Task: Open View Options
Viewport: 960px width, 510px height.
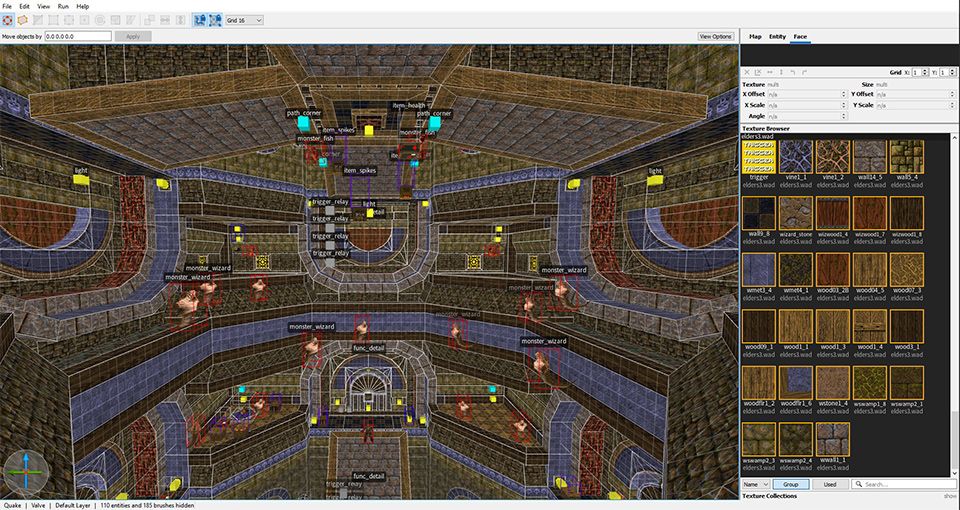Action: [x=715, y=36]
